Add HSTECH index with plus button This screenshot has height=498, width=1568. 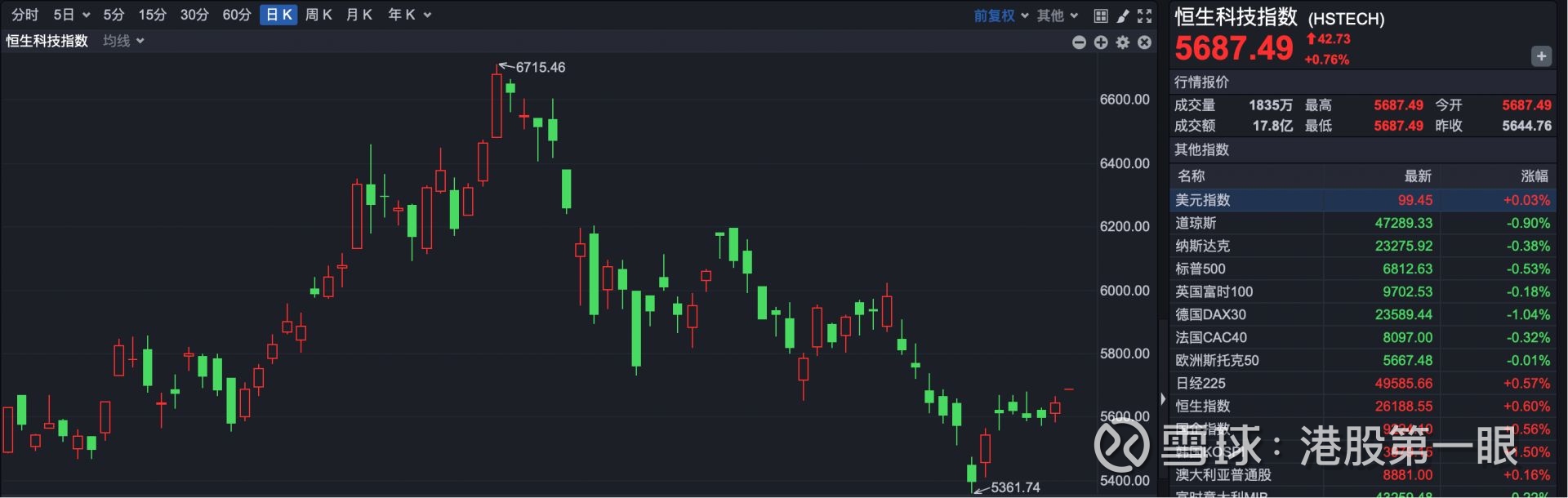click(1541, 56)
